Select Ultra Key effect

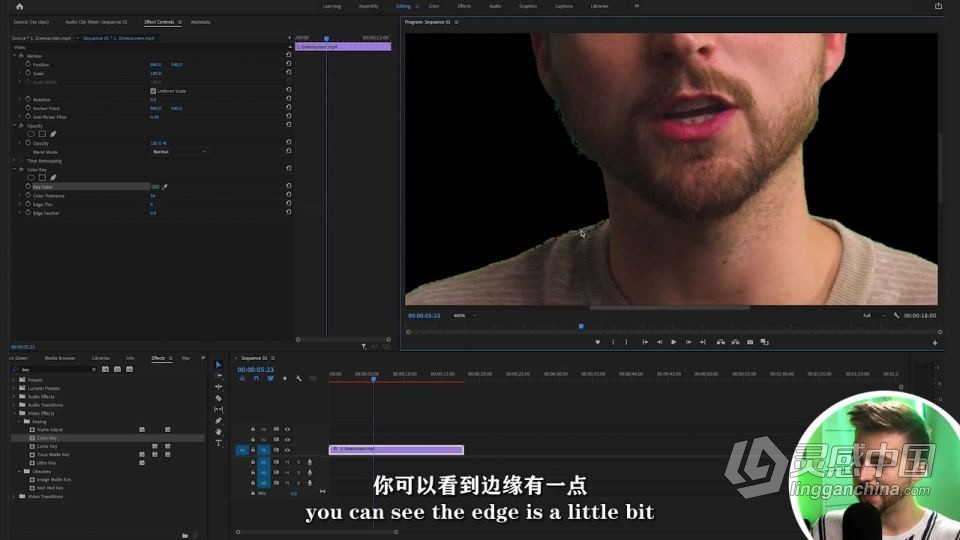pyautogui.click(x=46, y=463)
